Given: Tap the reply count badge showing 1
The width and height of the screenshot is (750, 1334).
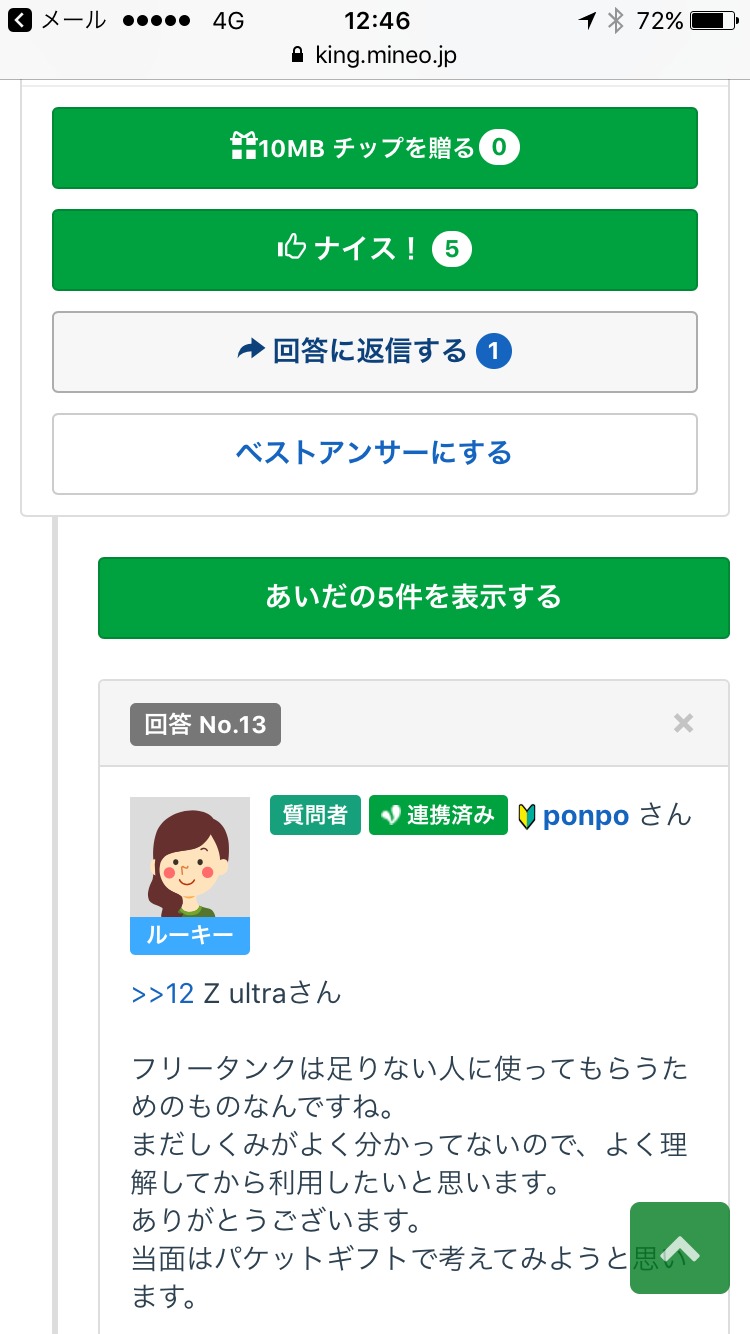Looking at the screenshot, I should (x=494, y=351).
